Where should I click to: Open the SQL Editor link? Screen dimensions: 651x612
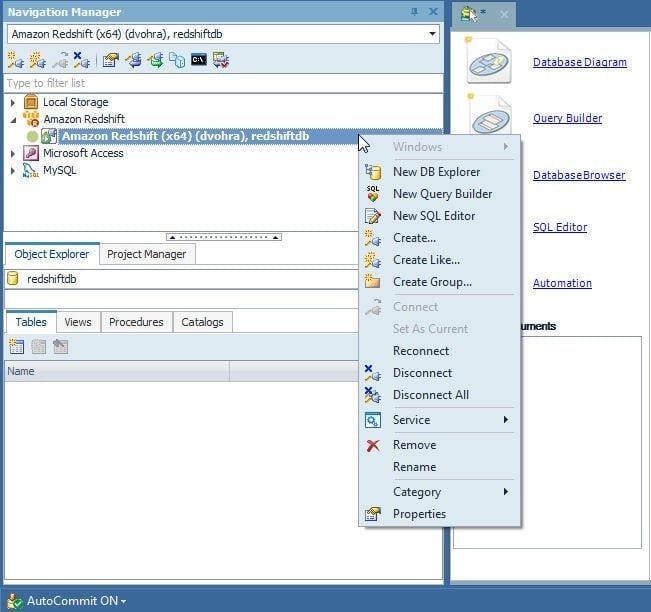[x=560, y=227]
